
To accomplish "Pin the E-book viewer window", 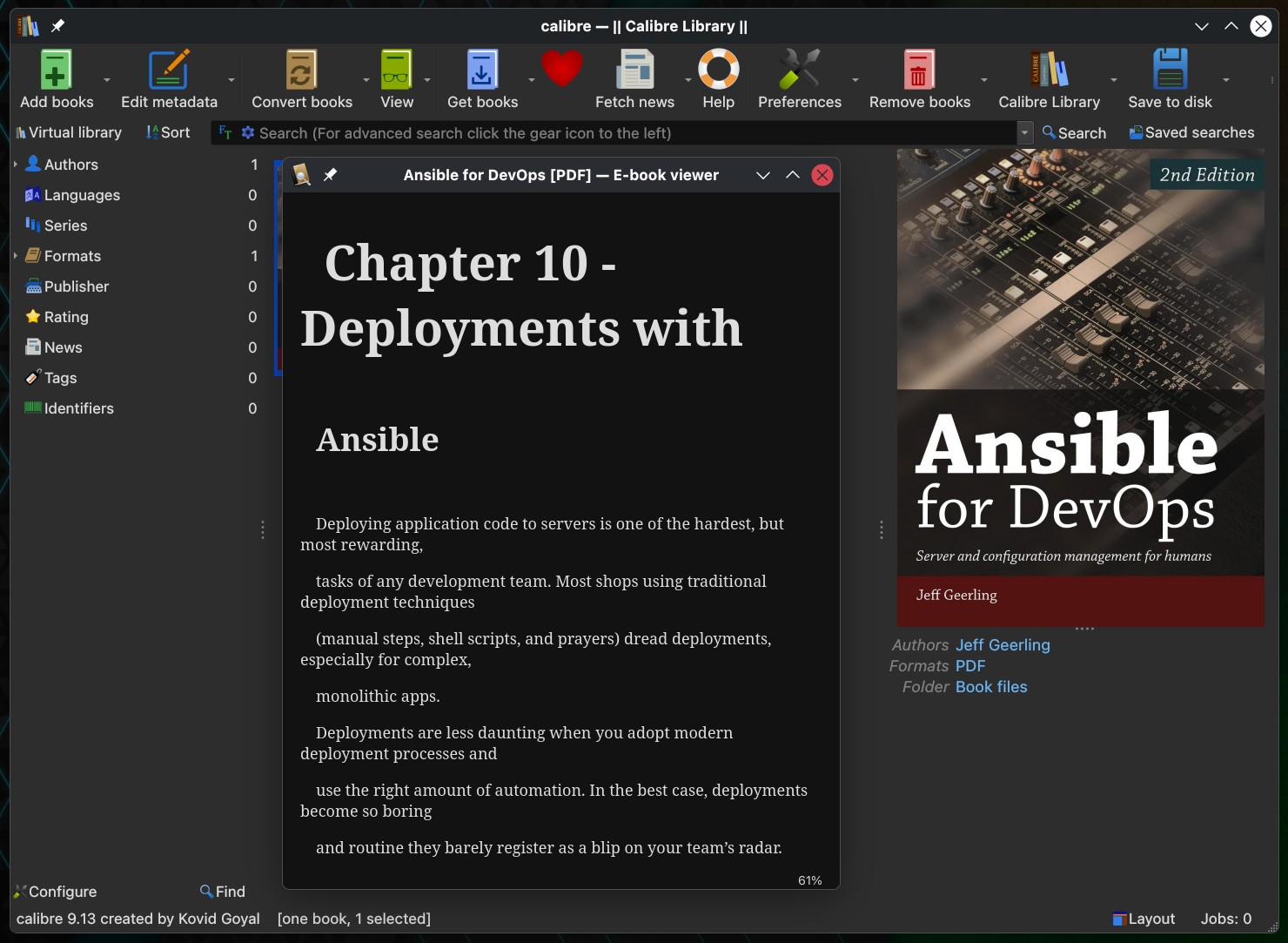I will click(x=330, y=175).
